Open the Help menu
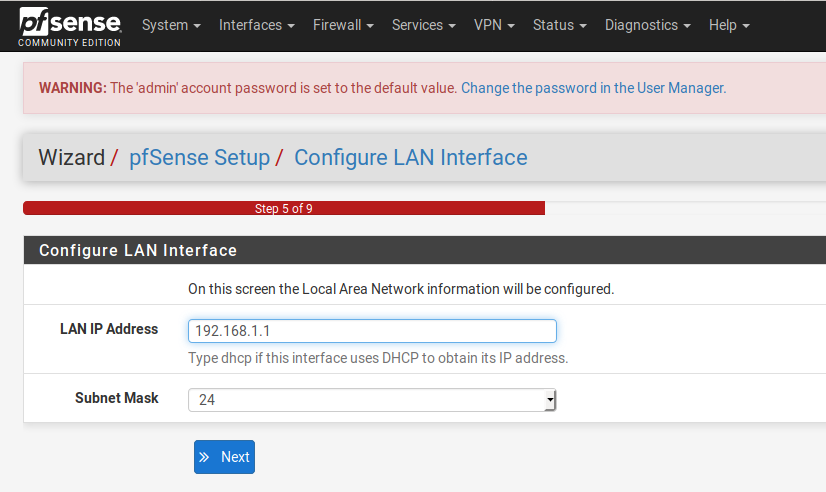This screenshot has width=826, height=492. [729, 25]
